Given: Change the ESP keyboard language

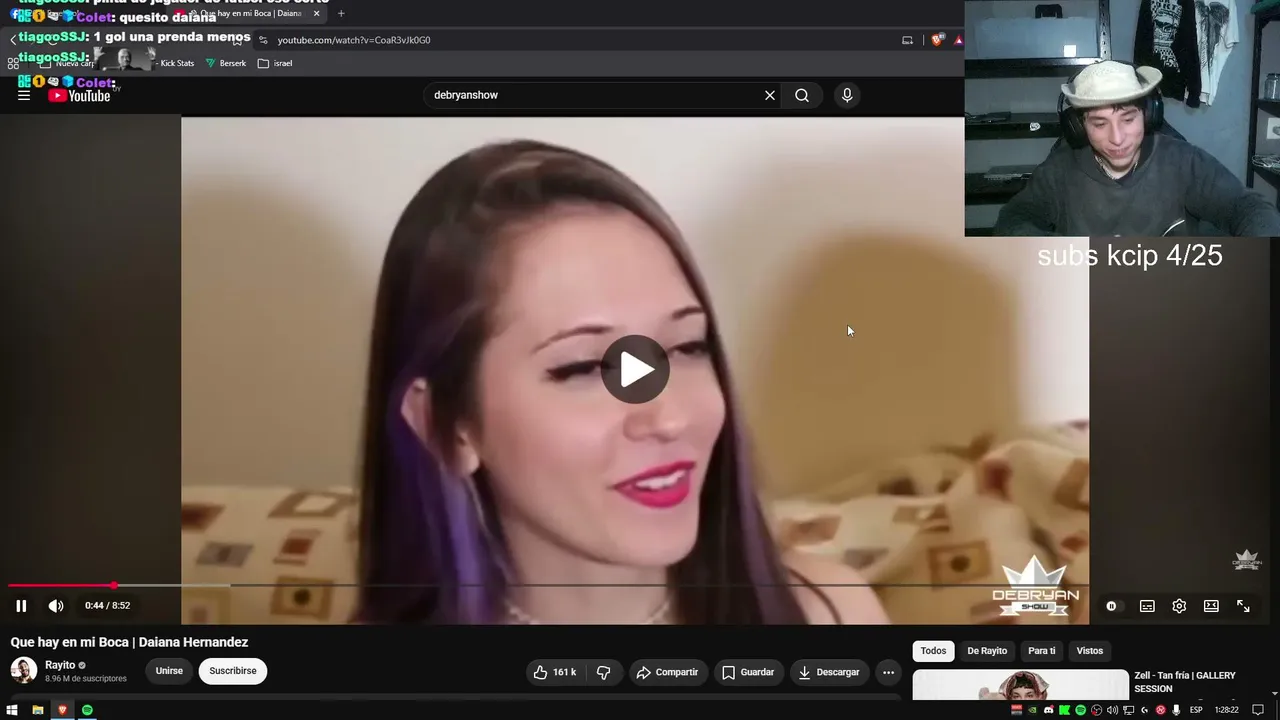Looking at the screenshot, I should [1196, 710].
